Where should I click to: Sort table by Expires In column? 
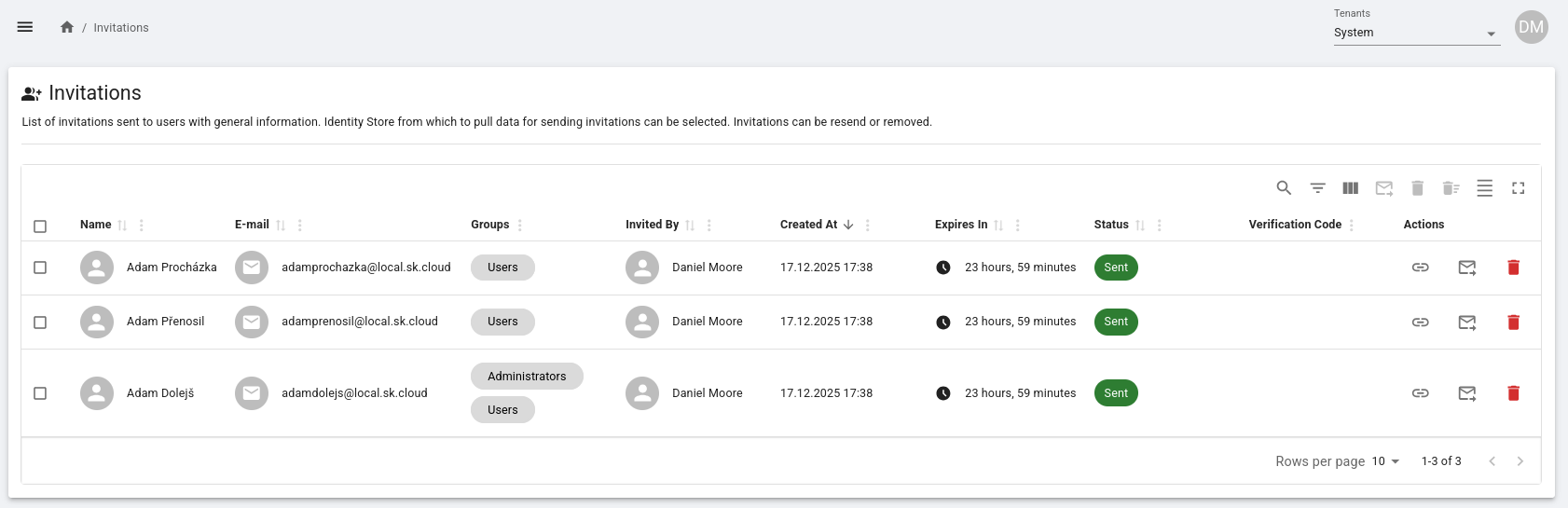[x=998, y=225]
